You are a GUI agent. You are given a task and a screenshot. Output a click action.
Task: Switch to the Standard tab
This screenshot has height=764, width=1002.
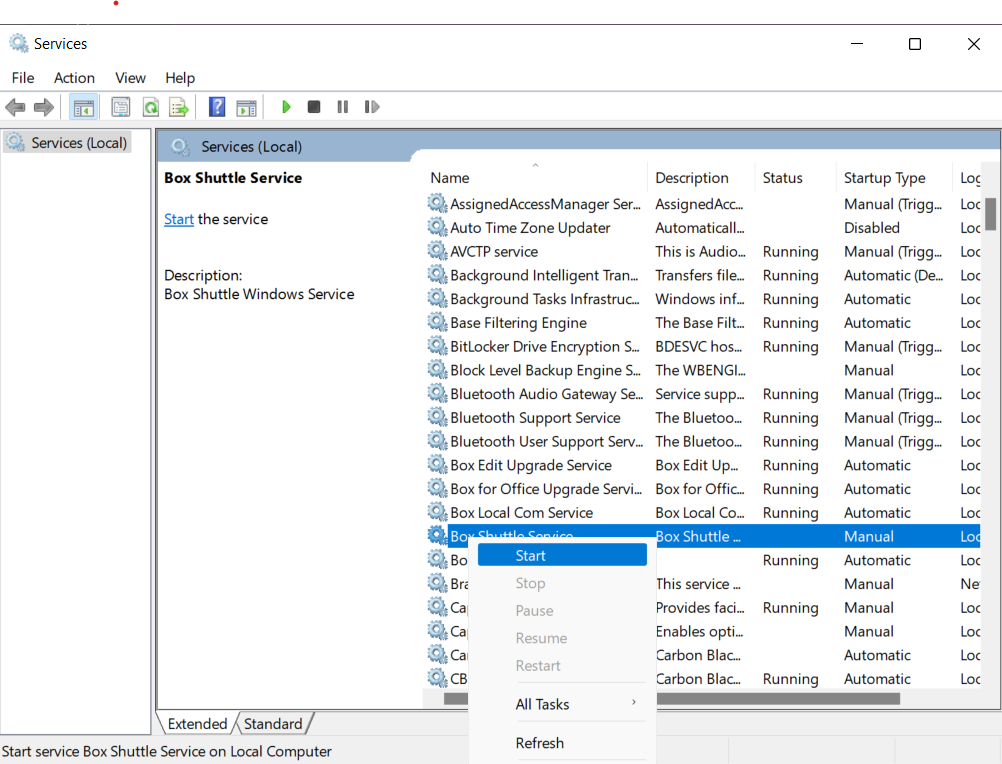[x=273, y=724]
